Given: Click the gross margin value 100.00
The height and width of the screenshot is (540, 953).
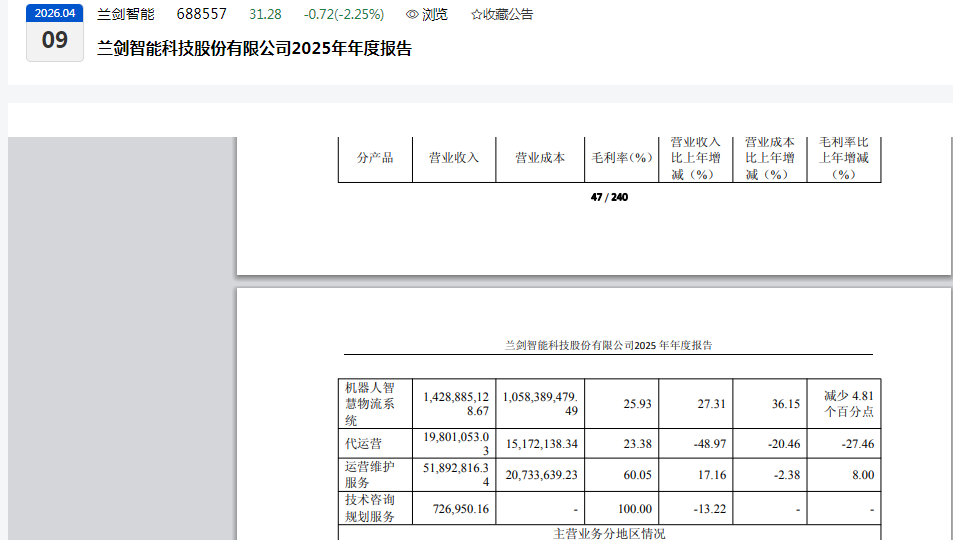Looking at the screenshot, I should coord(635,509).
